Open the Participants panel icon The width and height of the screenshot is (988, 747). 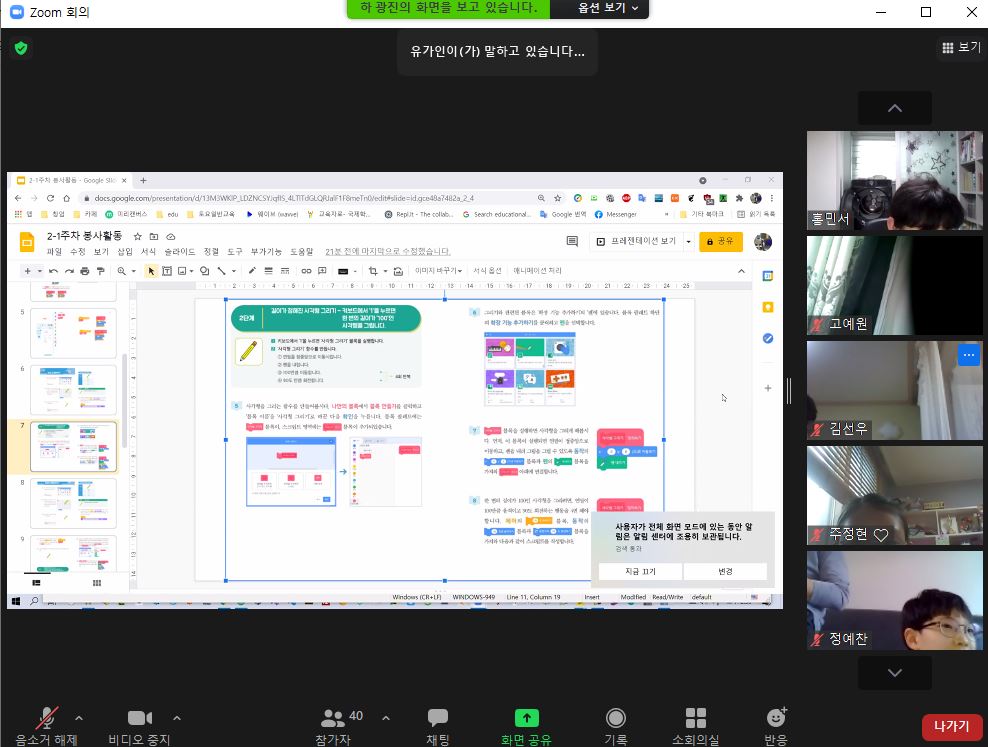tap(333, 718)
